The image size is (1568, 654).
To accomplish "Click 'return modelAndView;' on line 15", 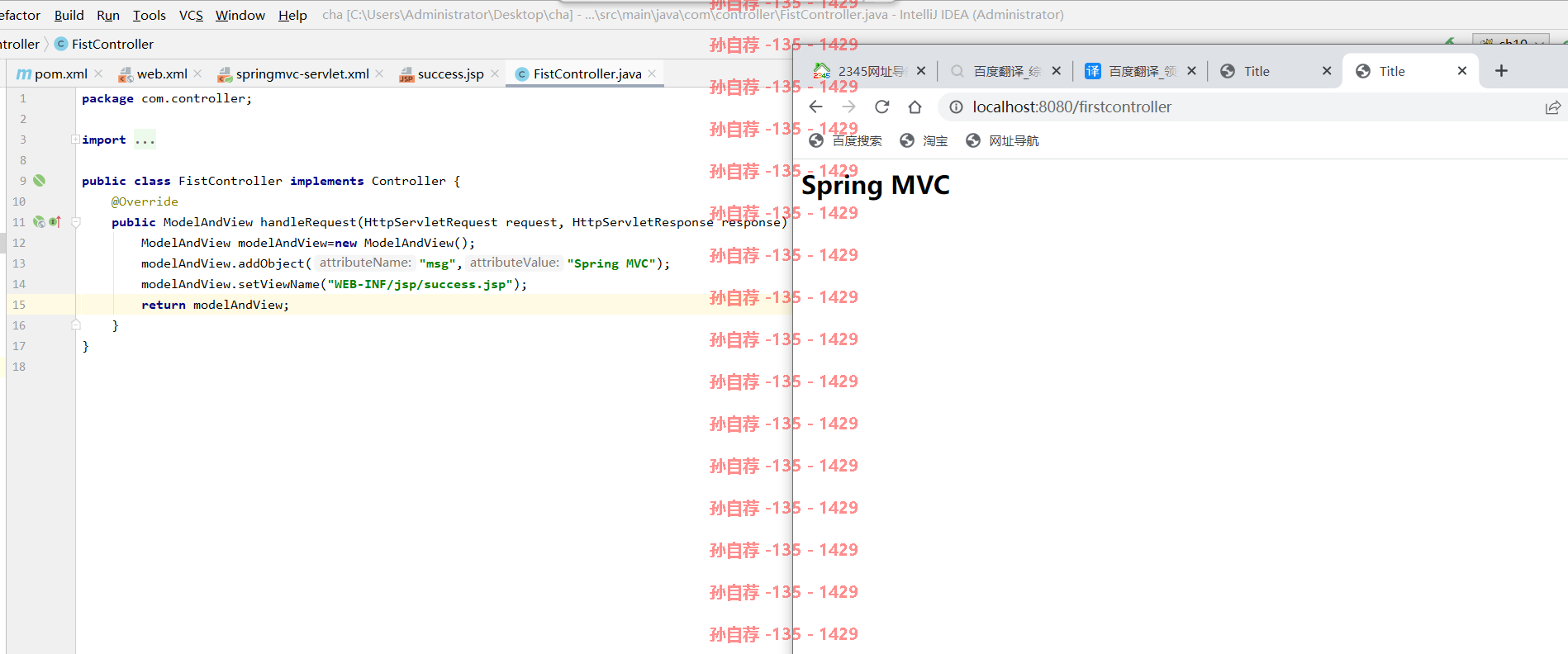I will [x=215, y=305].
